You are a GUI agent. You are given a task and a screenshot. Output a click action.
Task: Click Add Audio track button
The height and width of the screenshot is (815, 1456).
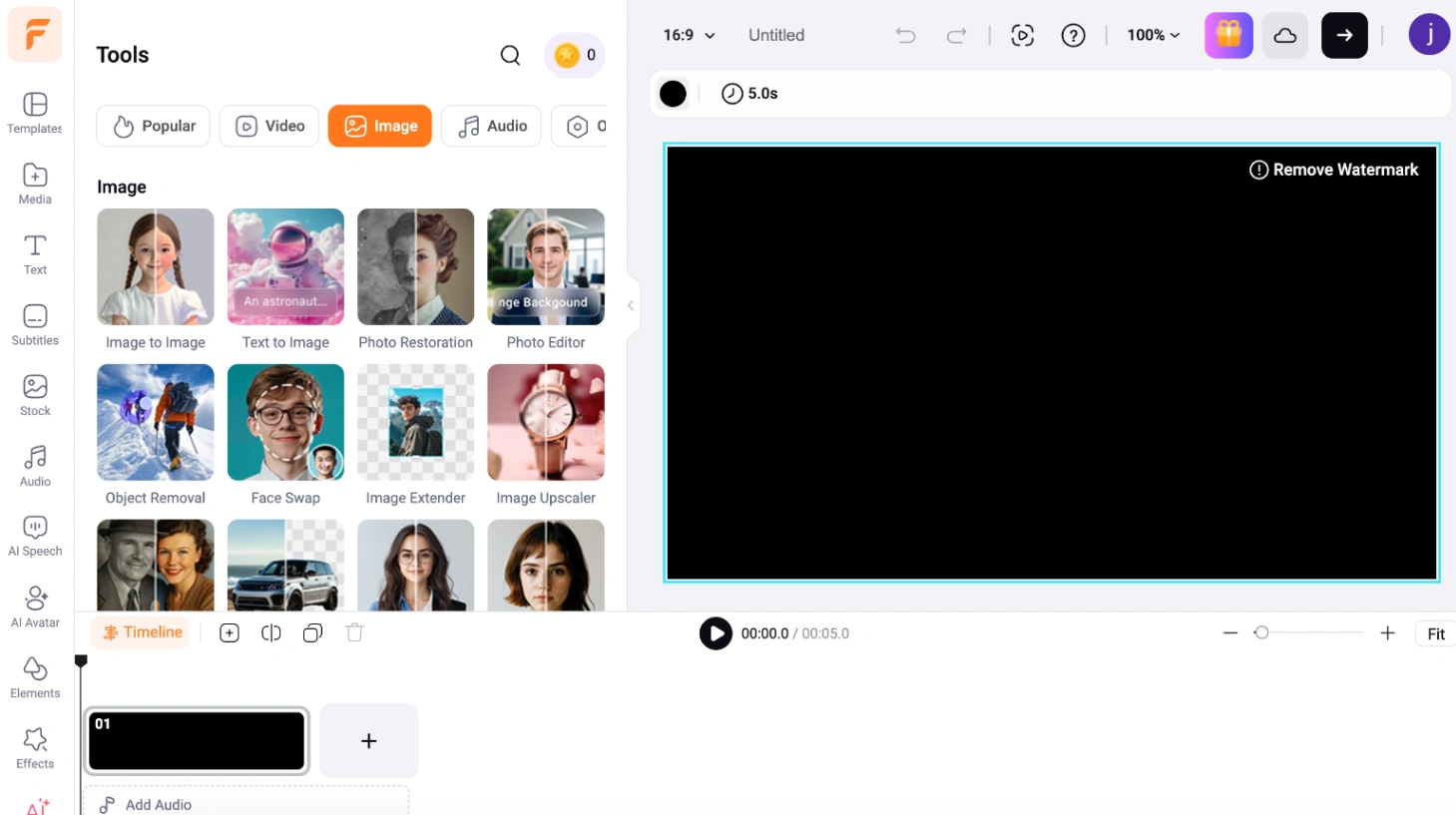245,804
